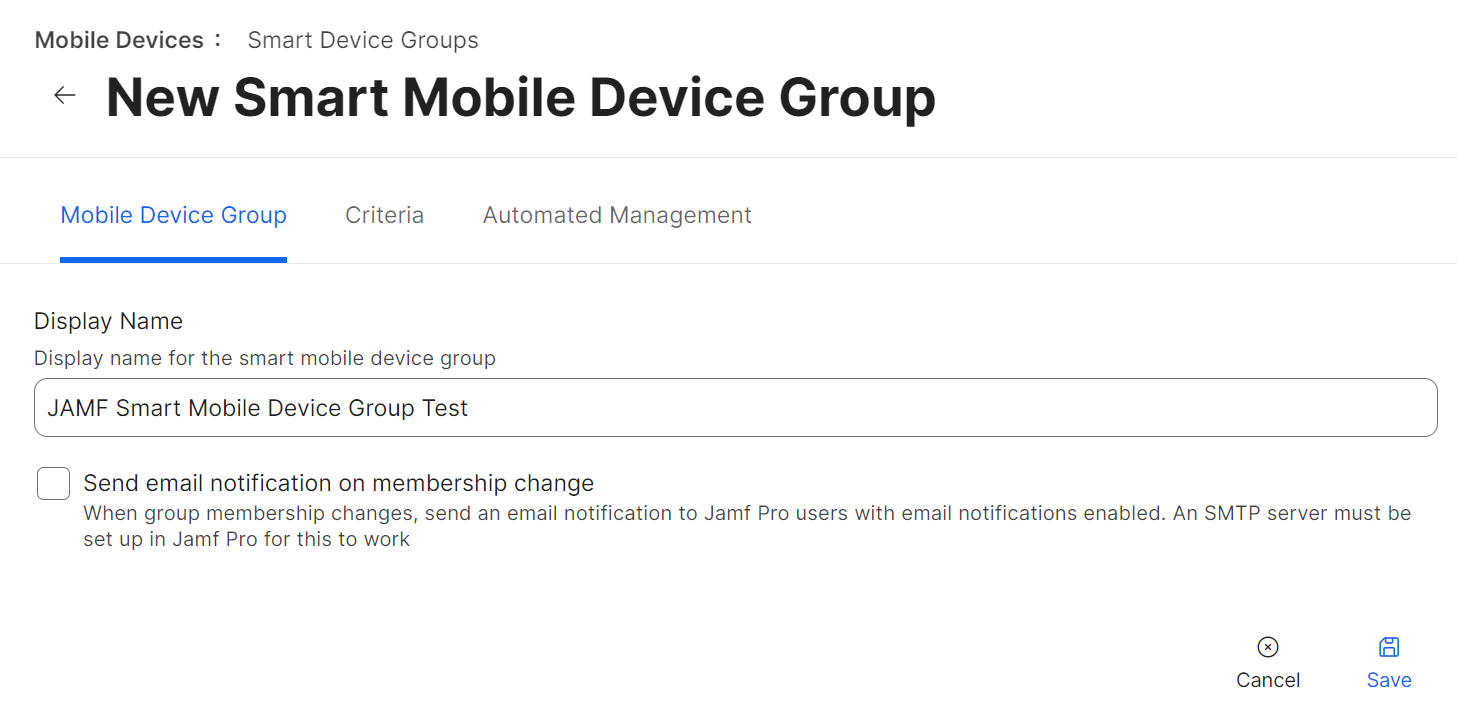Click the 'Send email notification on membership change' label
Viewport: 1457px width, 712px height.
click(x=339, y=483)
